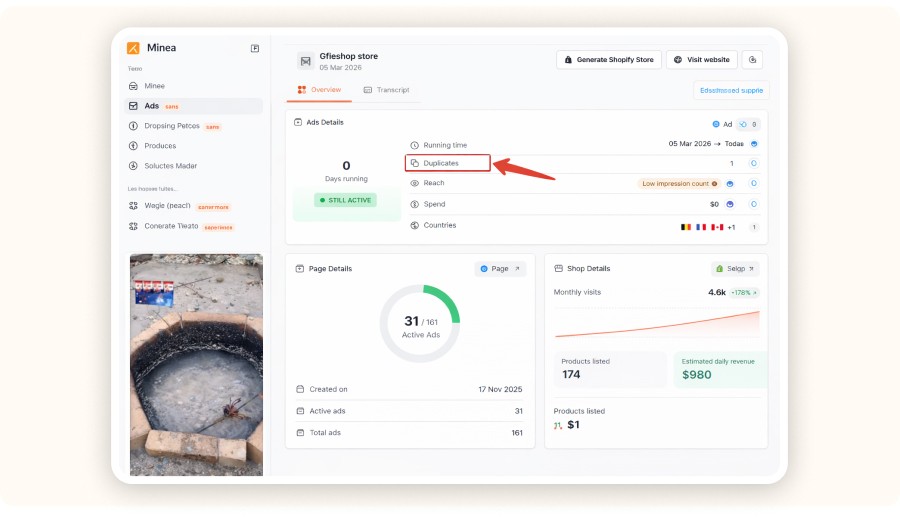Click the calendar icon beside Created on
This screenshot has width=900, height=520.
click(x=300, y=389)
